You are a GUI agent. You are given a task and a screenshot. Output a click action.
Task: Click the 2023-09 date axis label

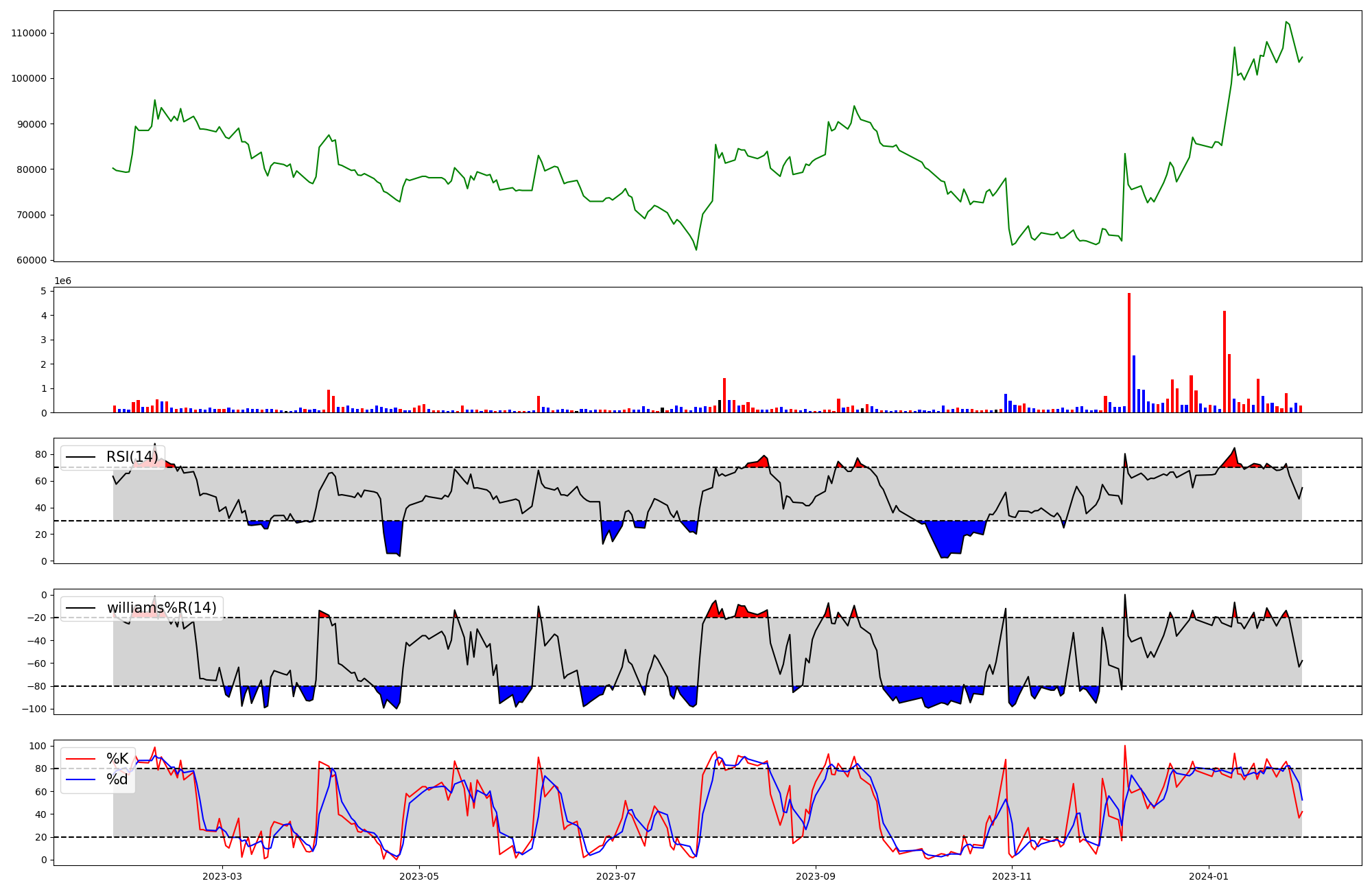[816, 876]
